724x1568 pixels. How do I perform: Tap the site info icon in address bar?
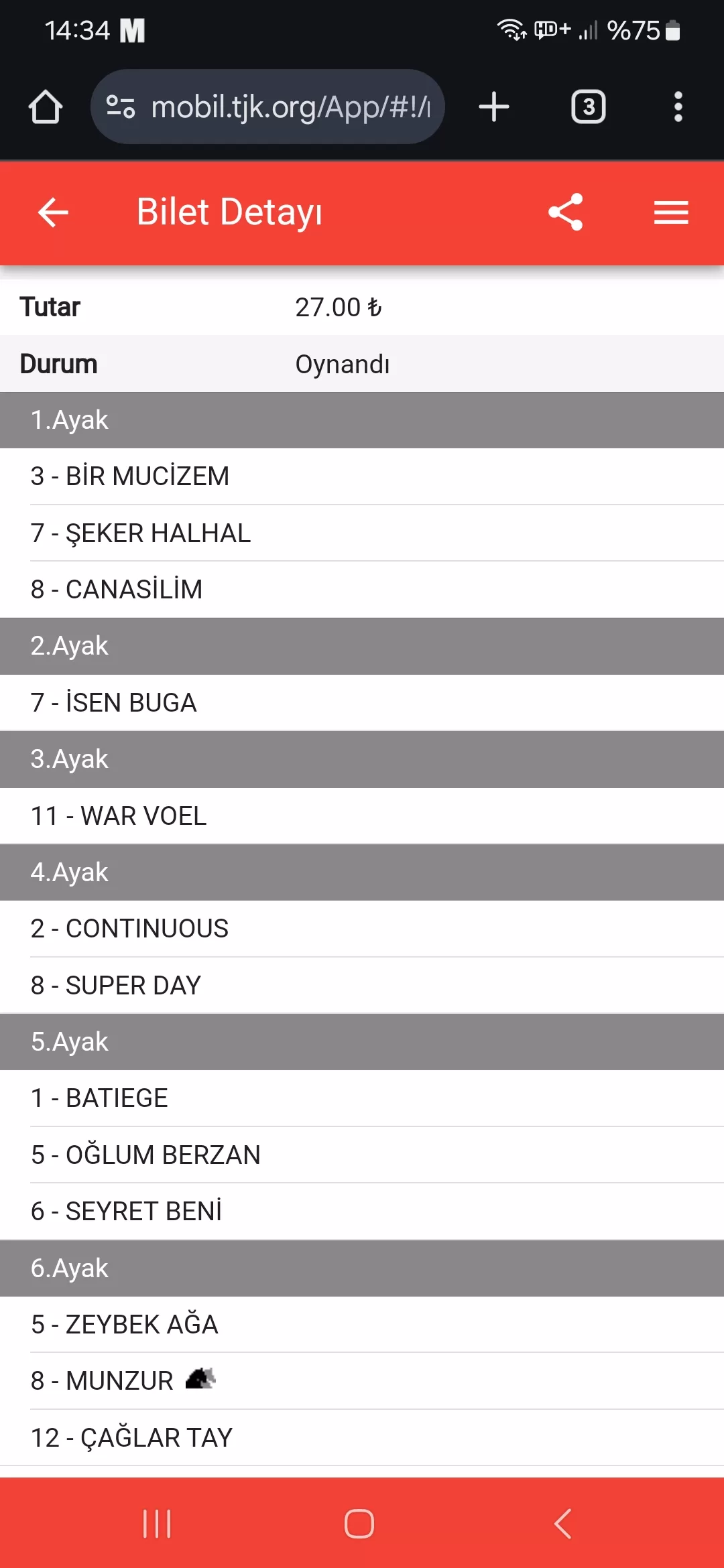point(121,107)
